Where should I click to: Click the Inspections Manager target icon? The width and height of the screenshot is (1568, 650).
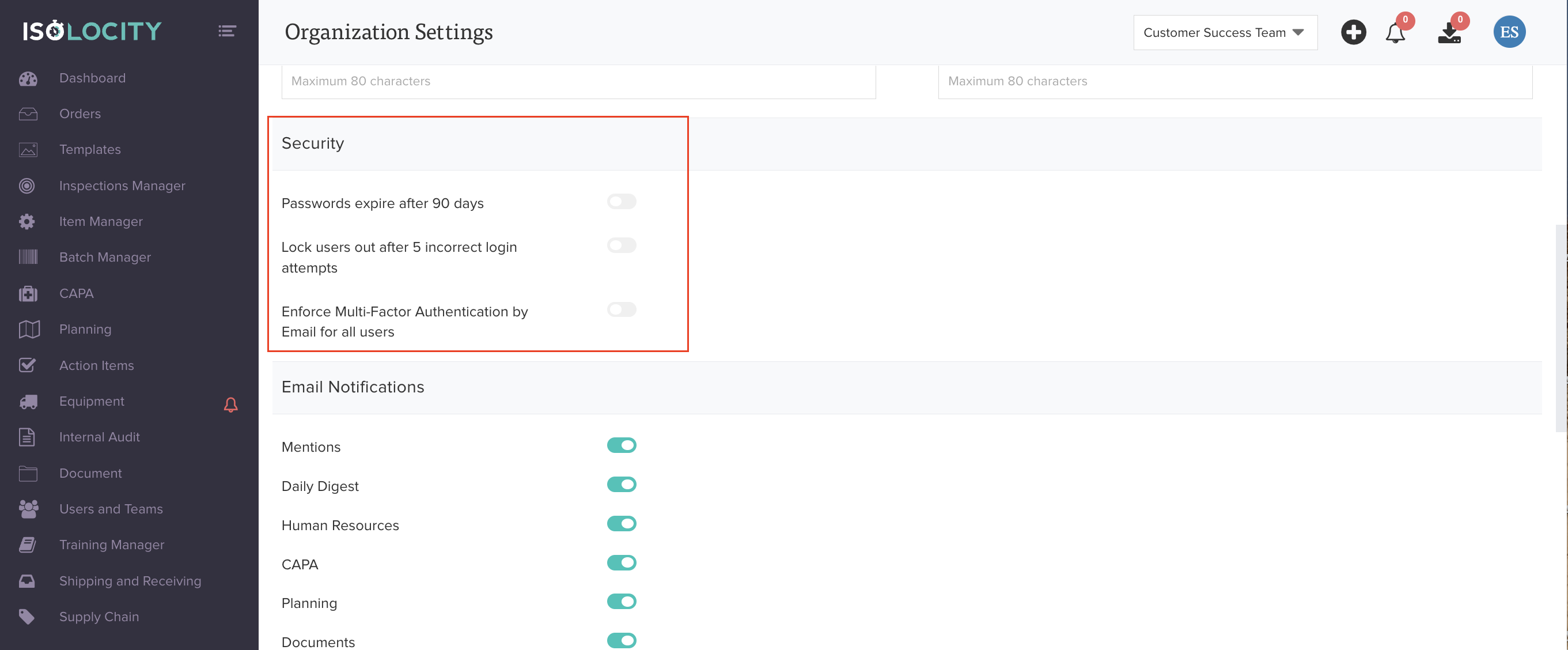[26, 186]
